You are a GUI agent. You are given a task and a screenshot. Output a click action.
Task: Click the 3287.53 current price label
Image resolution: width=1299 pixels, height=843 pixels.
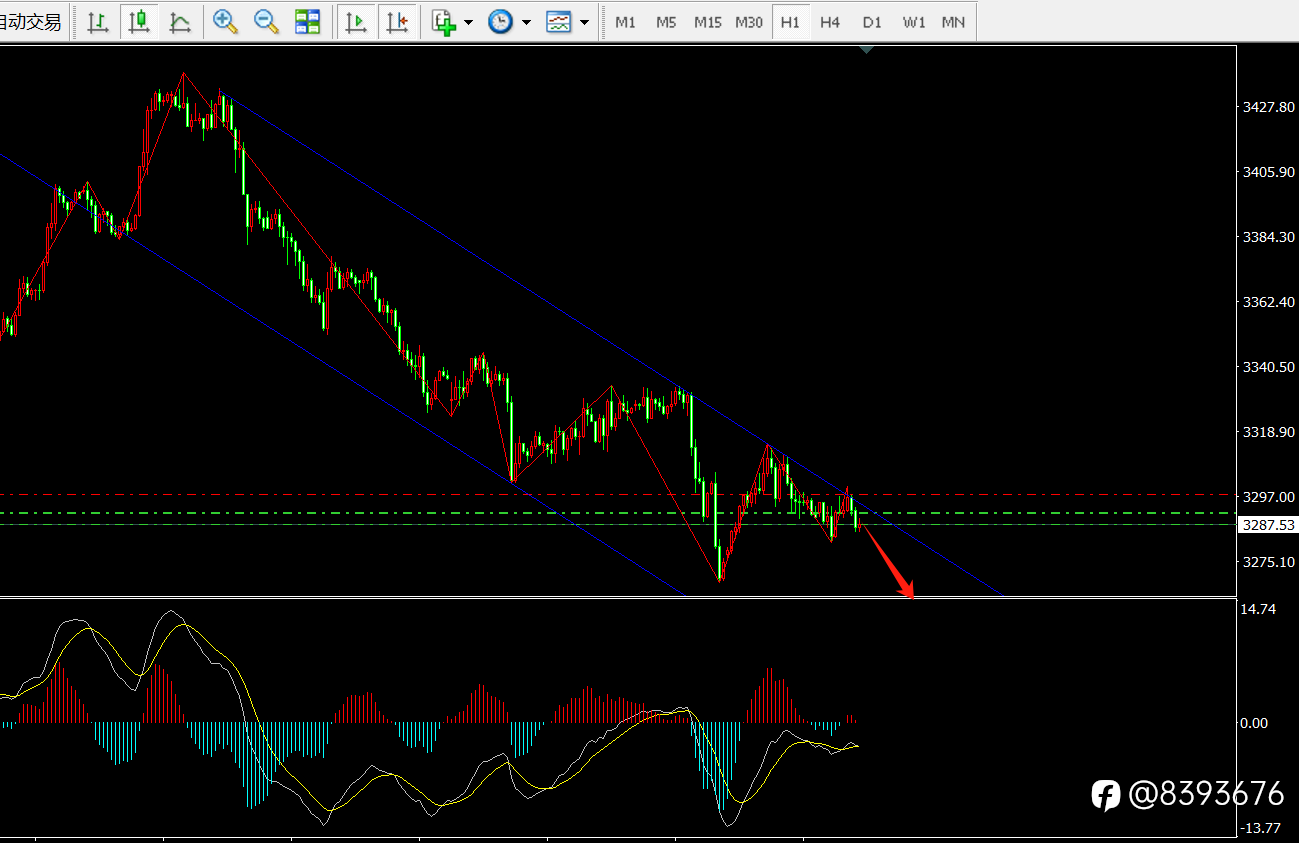(x=1267, y=525)
